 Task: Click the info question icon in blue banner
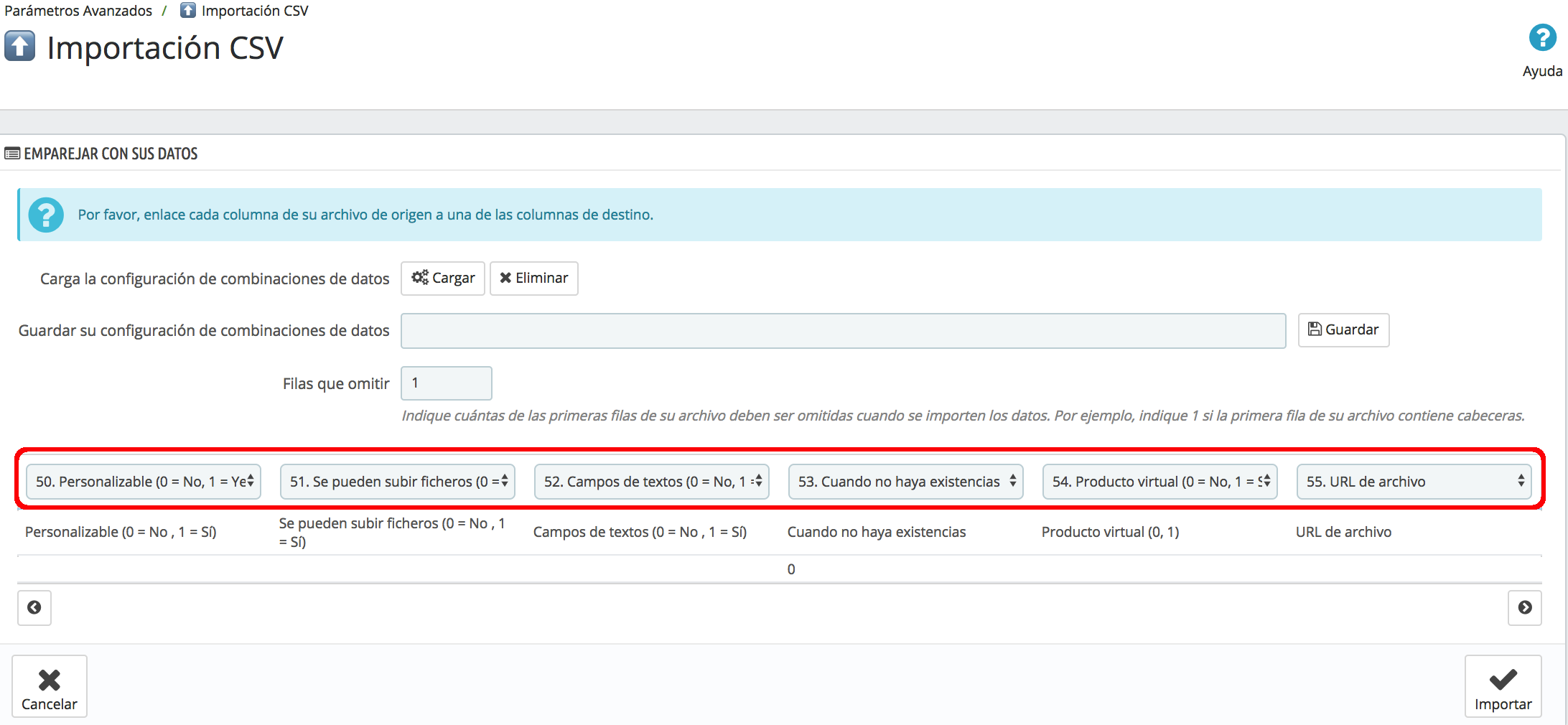click(46, 215)
